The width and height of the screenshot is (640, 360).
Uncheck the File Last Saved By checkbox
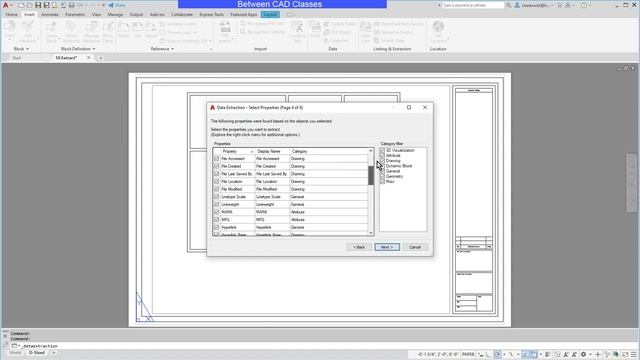point(216,174)
